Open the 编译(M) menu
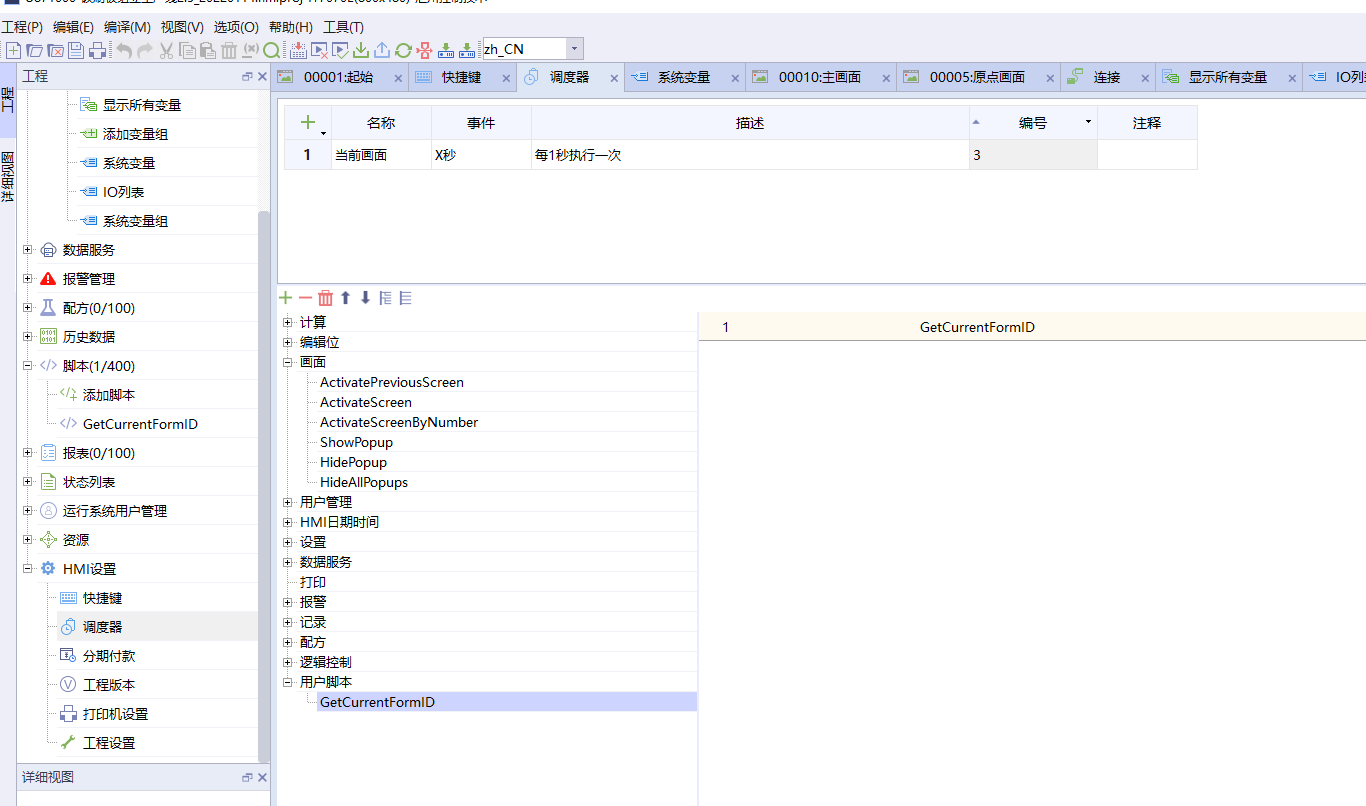Screen dimensions: 1366x806 point(127,27)
